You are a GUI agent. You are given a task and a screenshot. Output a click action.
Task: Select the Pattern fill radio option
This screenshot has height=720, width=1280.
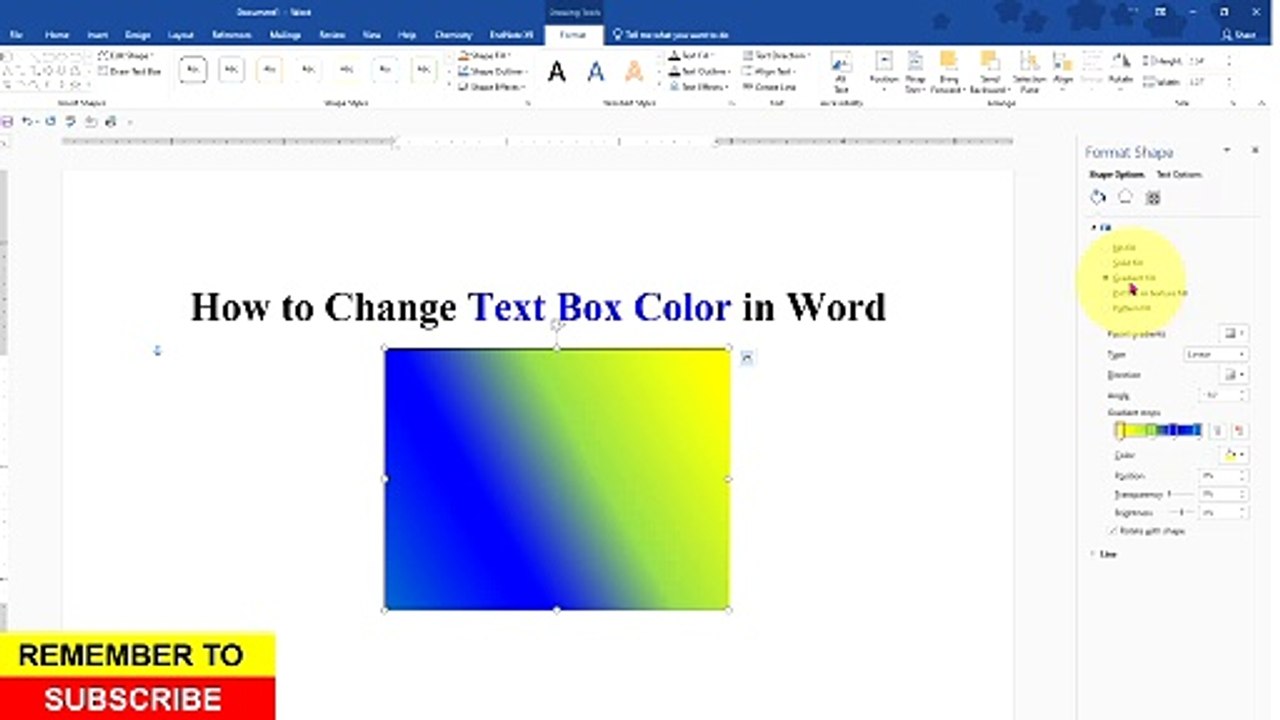tap(1128, 308)
